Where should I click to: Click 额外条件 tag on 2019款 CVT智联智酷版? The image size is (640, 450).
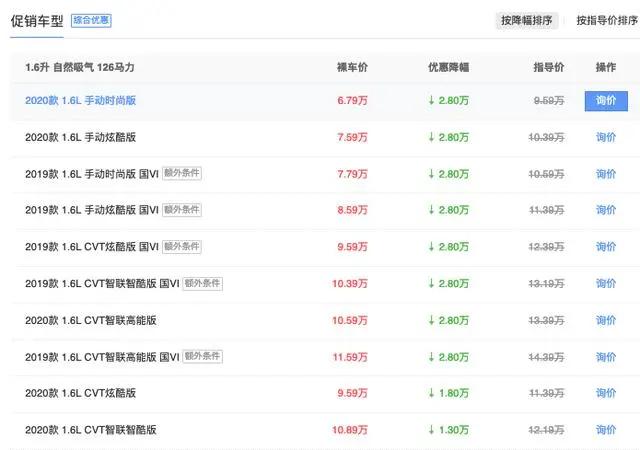(202, 283)
